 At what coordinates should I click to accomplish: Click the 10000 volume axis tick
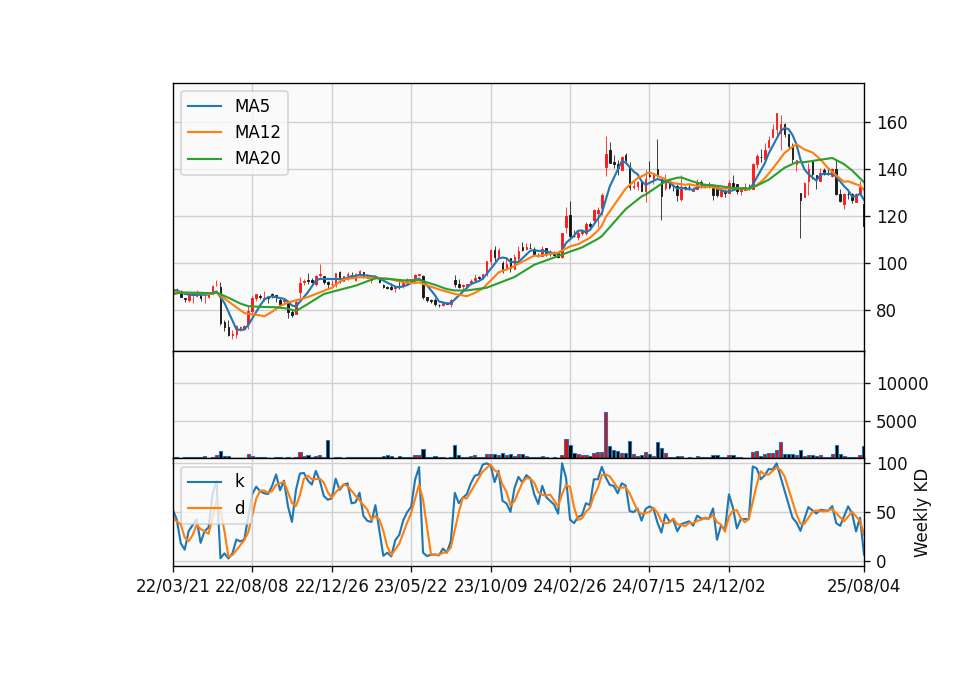(902, 384)
